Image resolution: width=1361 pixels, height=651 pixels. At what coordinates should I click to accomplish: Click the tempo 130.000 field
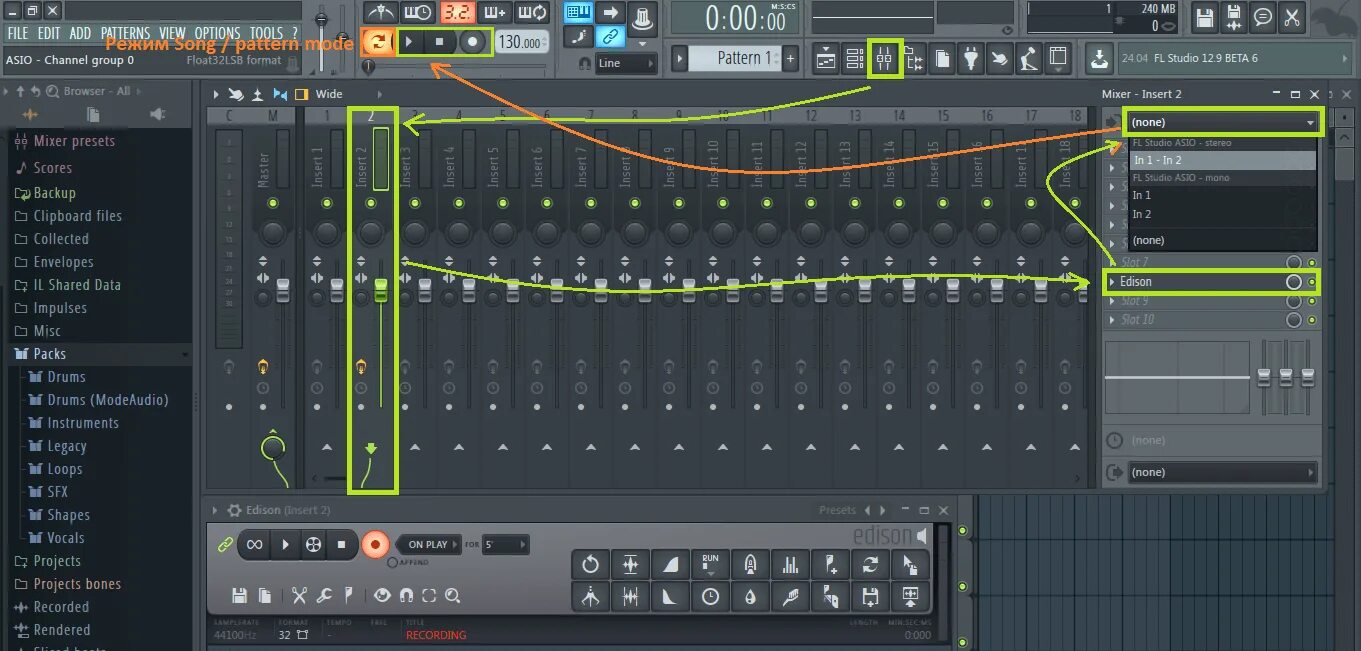tap(520, 42)
